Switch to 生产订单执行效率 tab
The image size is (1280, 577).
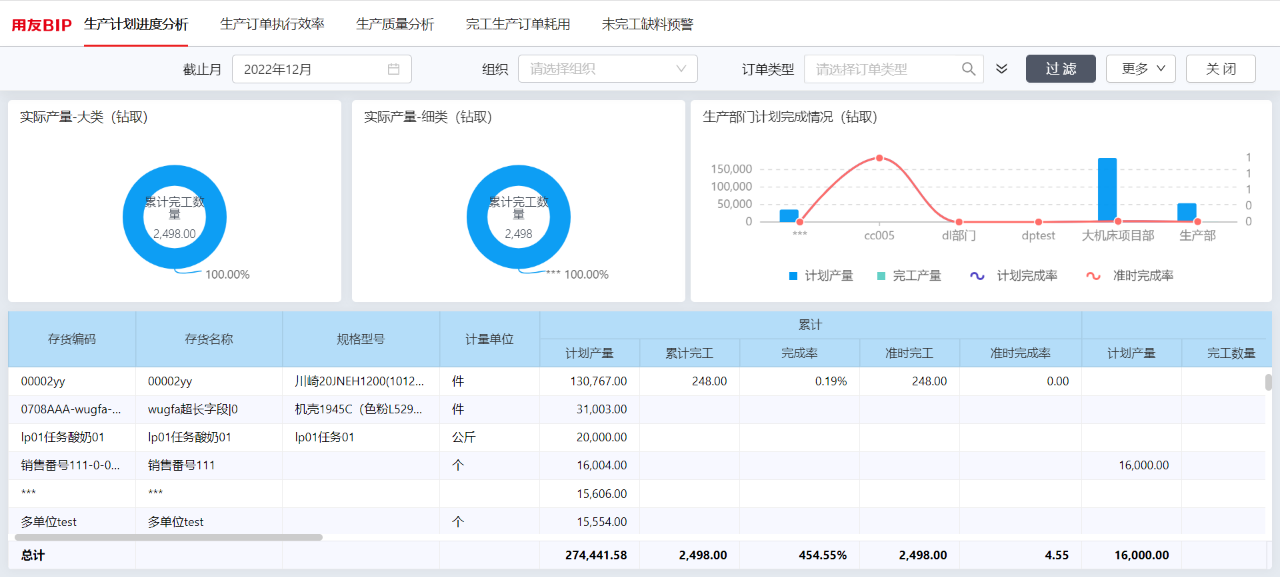pos(272,24)
